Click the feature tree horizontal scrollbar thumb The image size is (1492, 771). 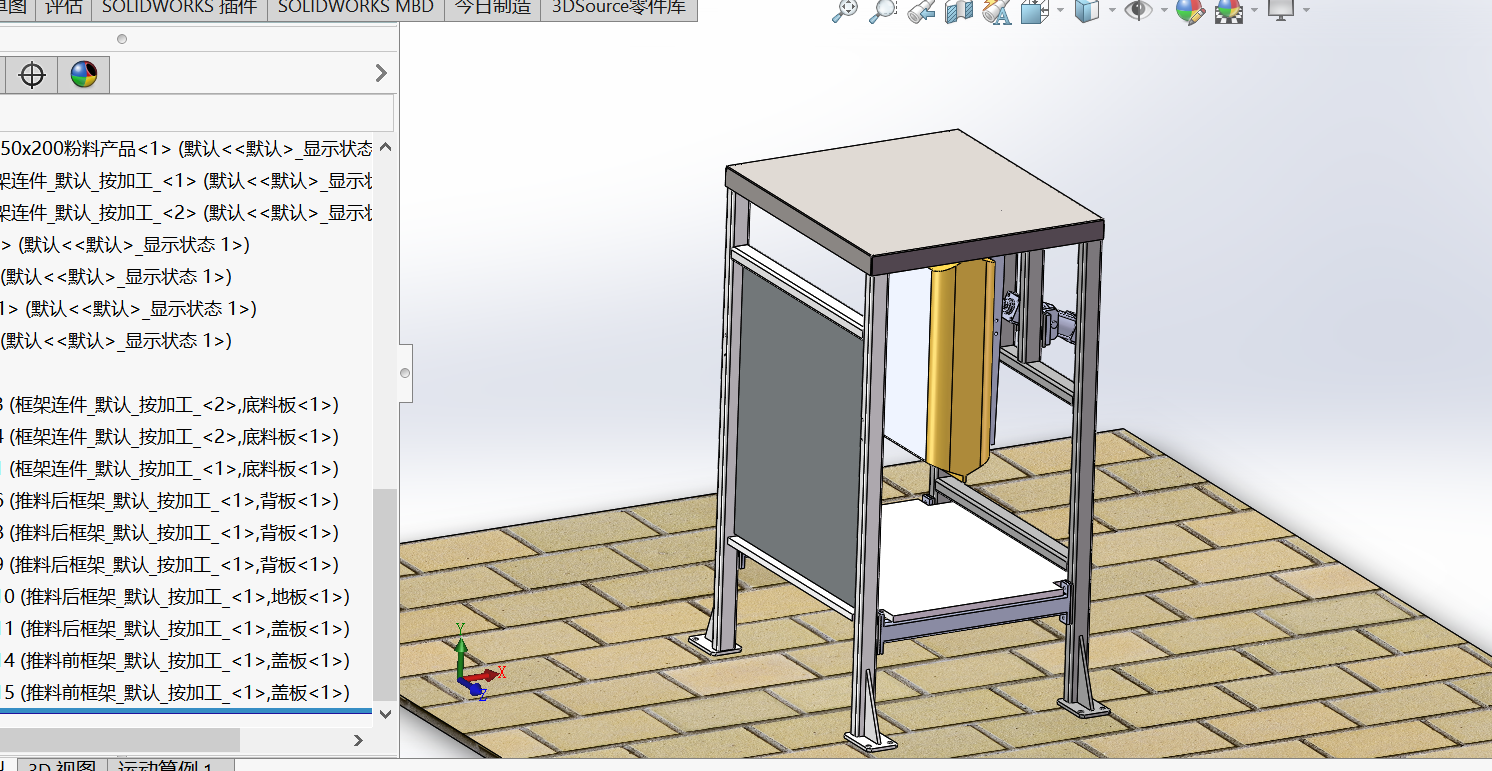pyautogui.click(x=120, y=740)
